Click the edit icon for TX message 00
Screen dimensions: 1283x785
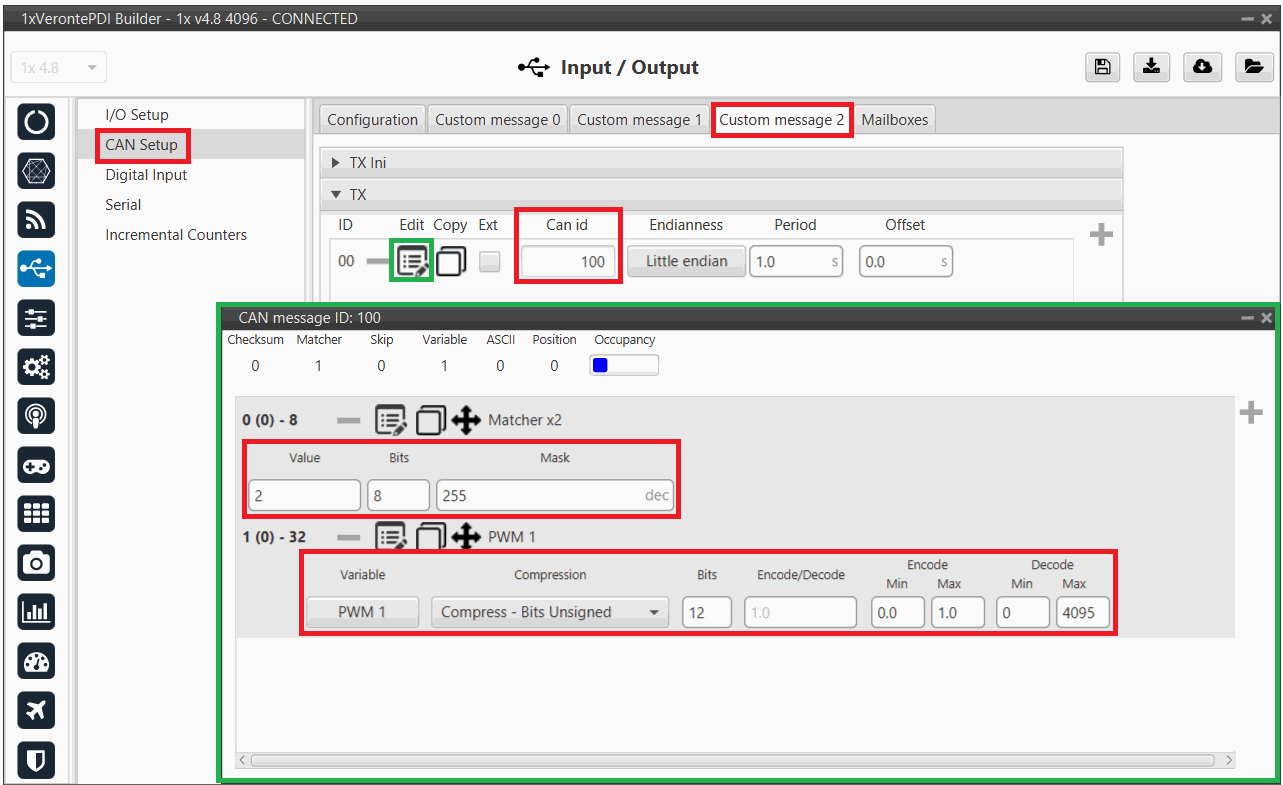413,262
